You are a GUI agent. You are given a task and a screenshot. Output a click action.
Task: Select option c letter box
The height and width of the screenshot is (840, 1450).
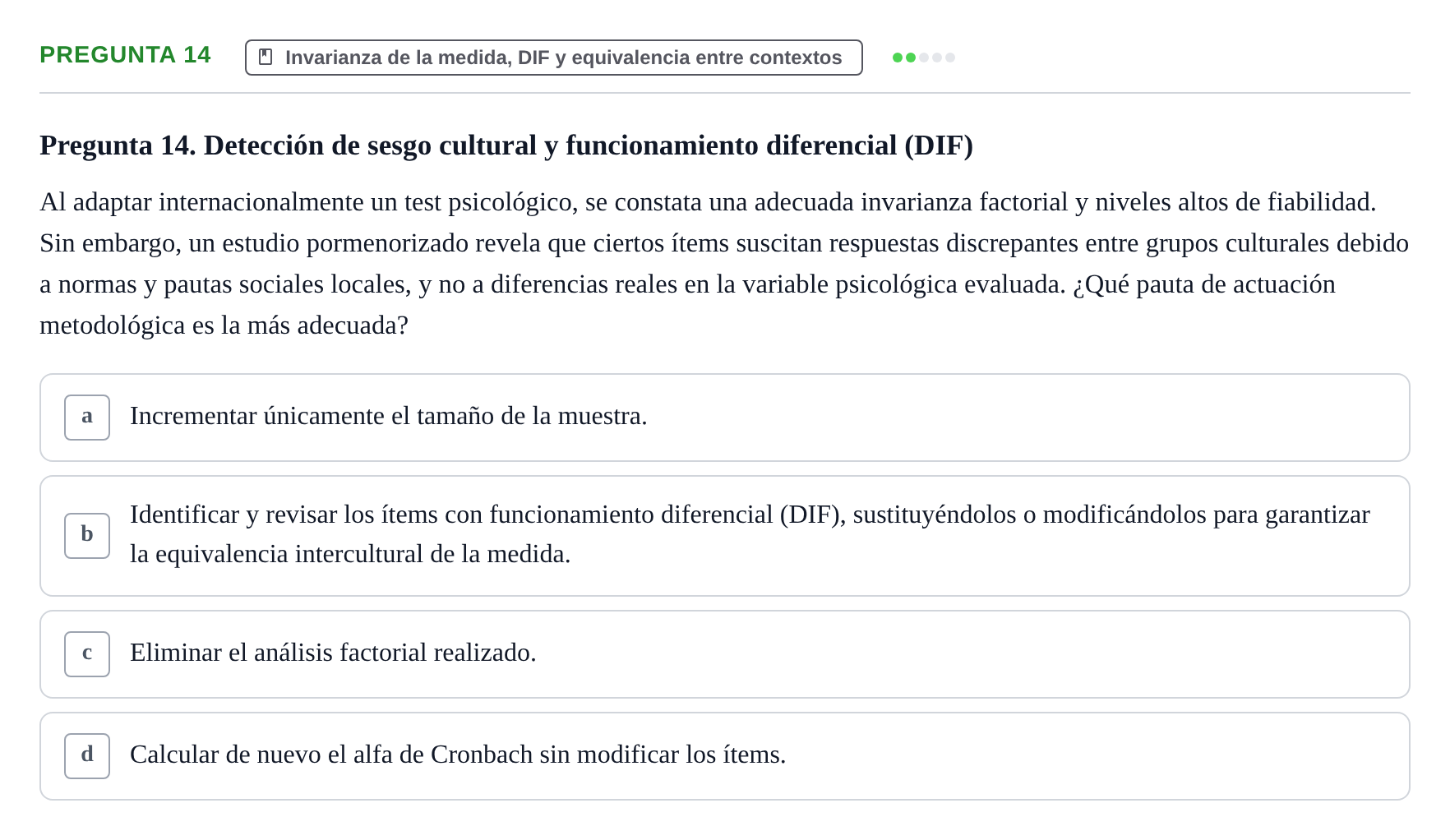pyautogui.click(x=87, y=654)
